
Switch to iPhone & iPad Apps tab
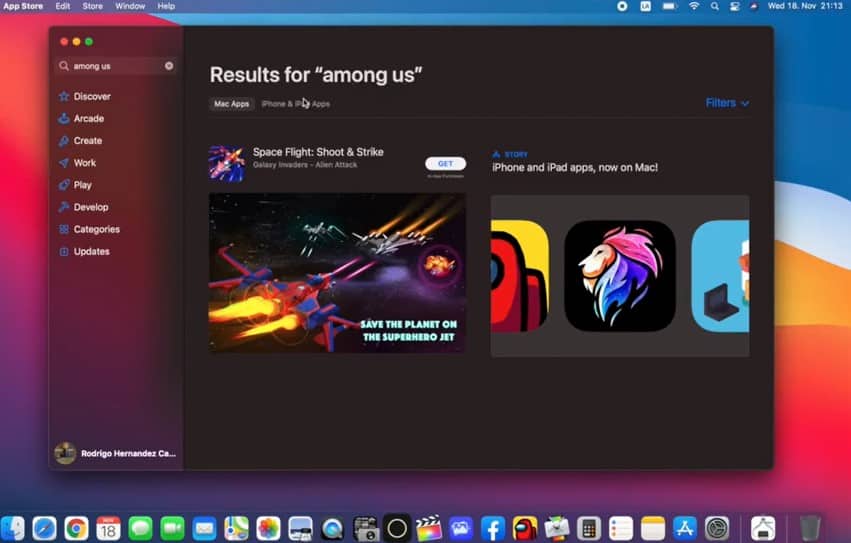coord(296,104)
